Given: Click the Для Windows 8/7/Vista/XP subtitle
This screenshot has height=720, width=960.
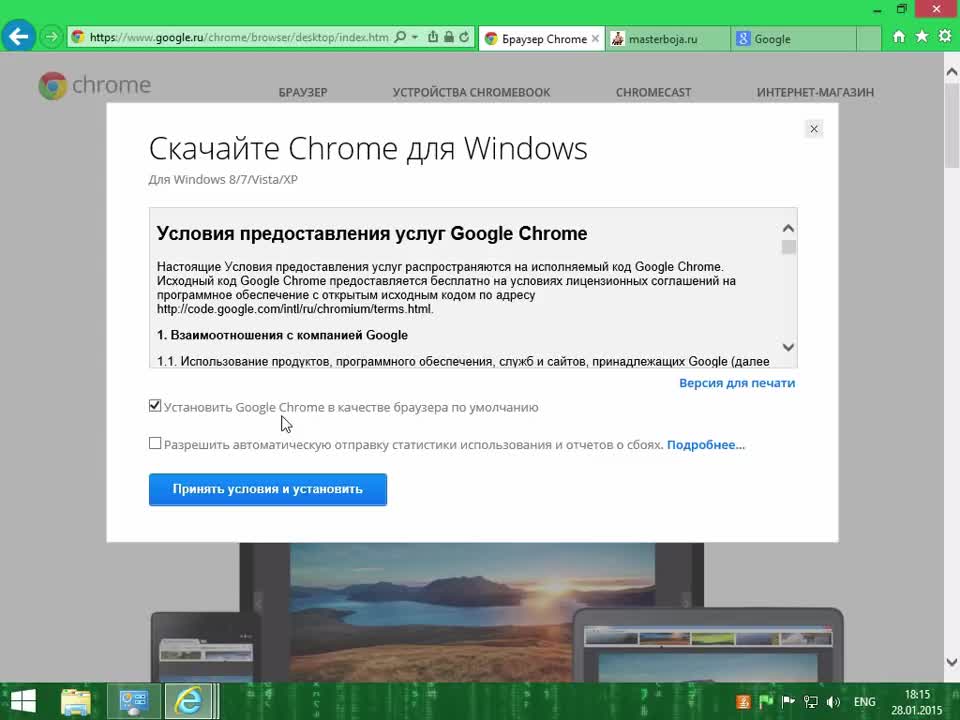Looking at the screenshot, I should point(223,180).
